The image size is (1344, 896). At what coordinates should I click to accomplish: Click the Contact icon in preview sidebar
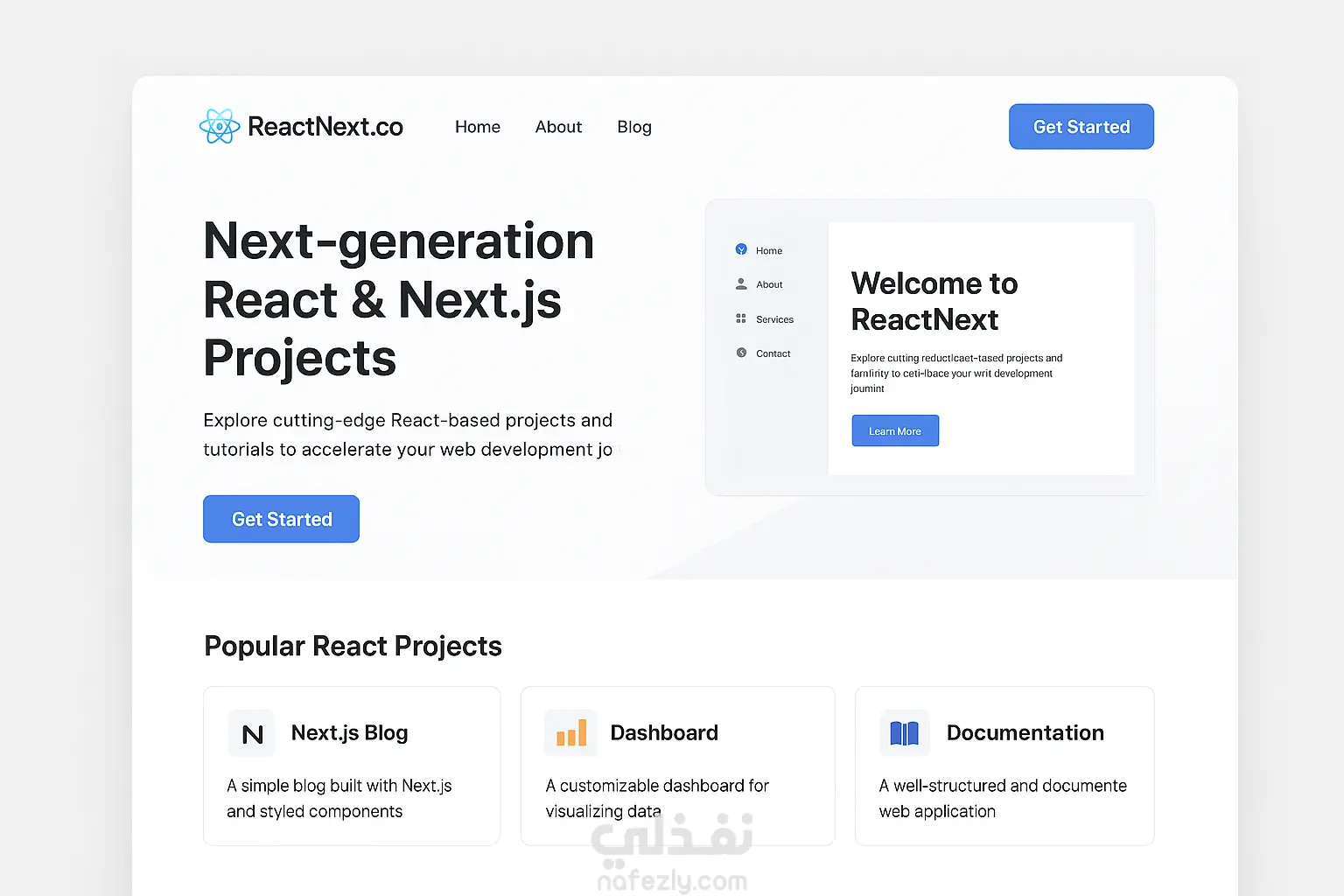(x=741, y=353)
